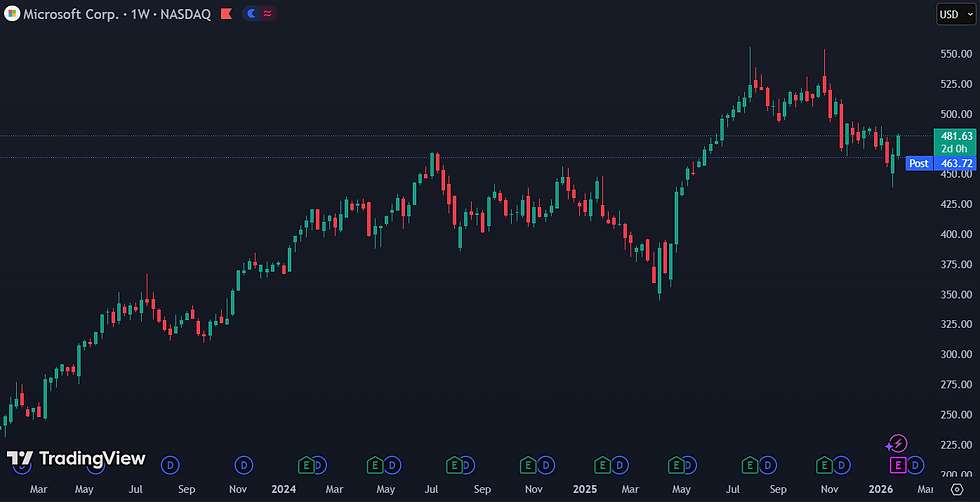Open the dividend D marker for August 2025
The height and width of the screenshot is (502, 980).
[x=768, y=464]
